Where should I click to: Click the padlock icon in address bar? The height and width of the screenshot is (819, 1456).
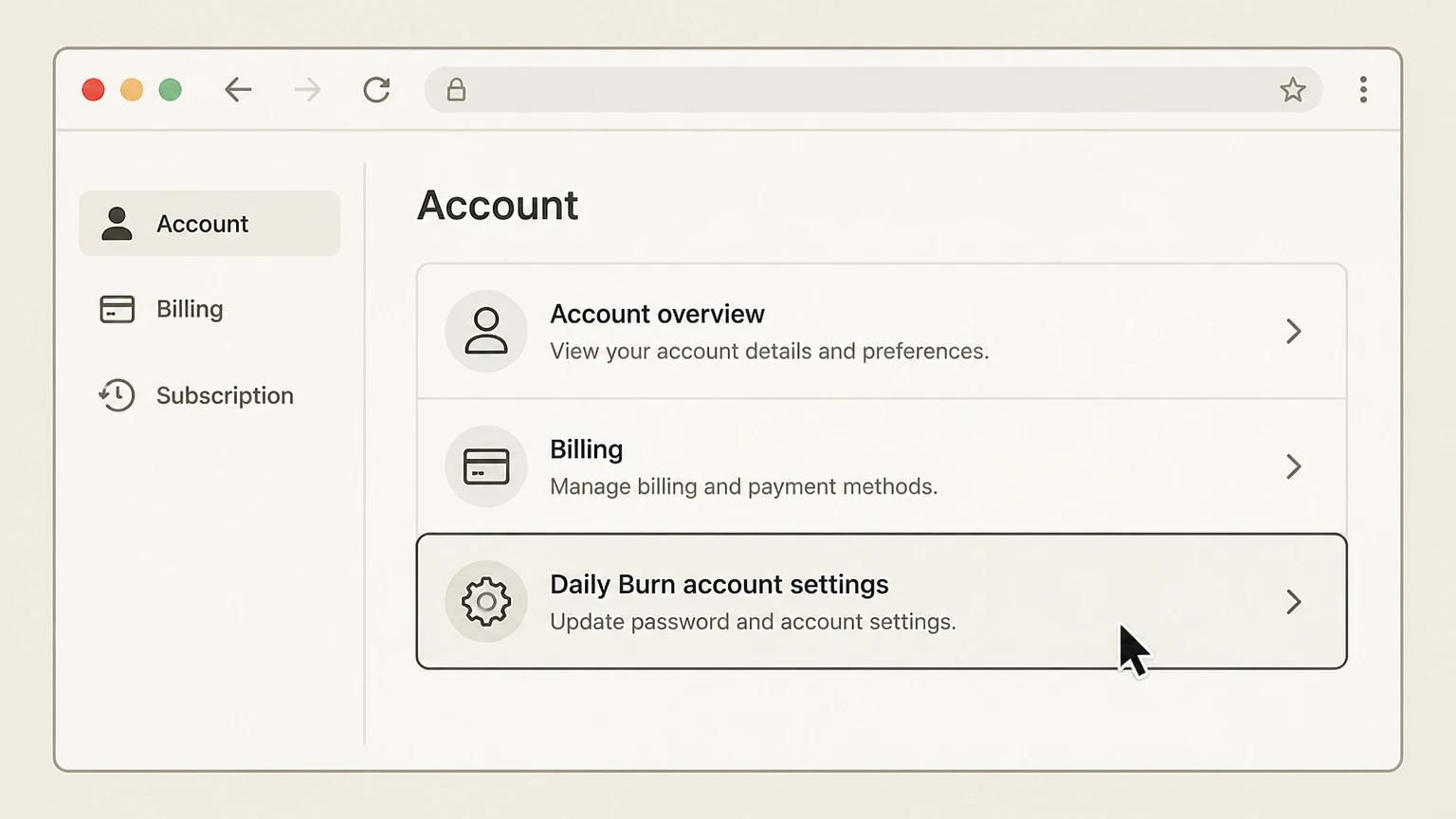pyautogui.click(x=456, y=90)
